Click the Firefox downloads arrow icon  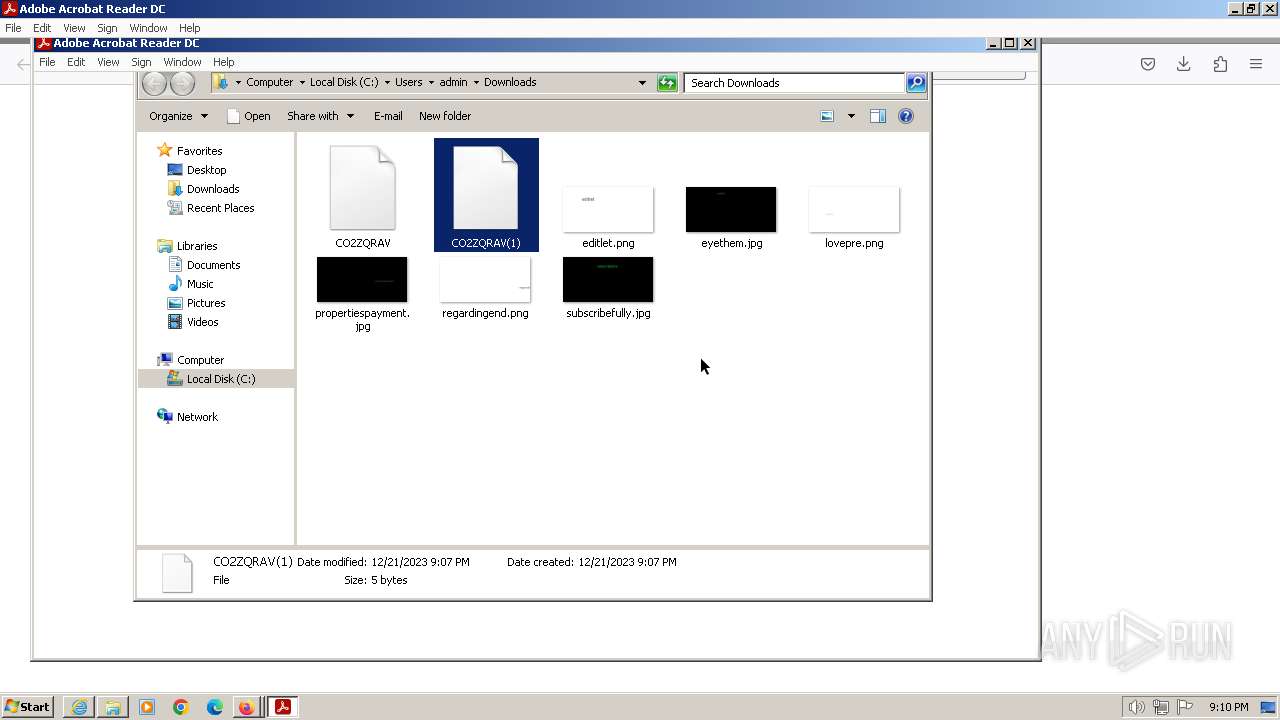tap(1184, 64)
